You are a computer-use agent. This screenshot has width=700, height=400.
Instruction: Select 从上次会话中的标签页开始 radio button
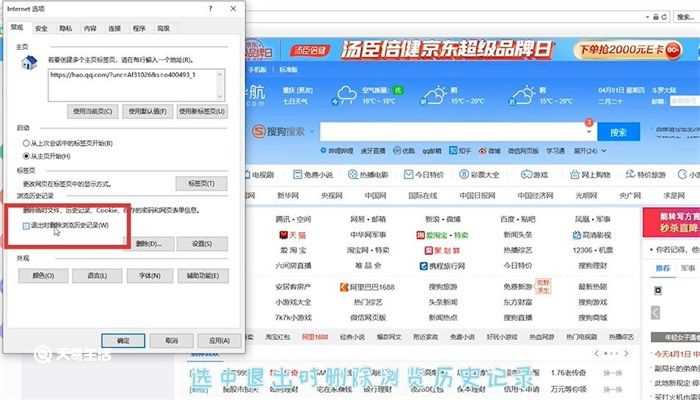pyautogui.click(x=26, y=143)
